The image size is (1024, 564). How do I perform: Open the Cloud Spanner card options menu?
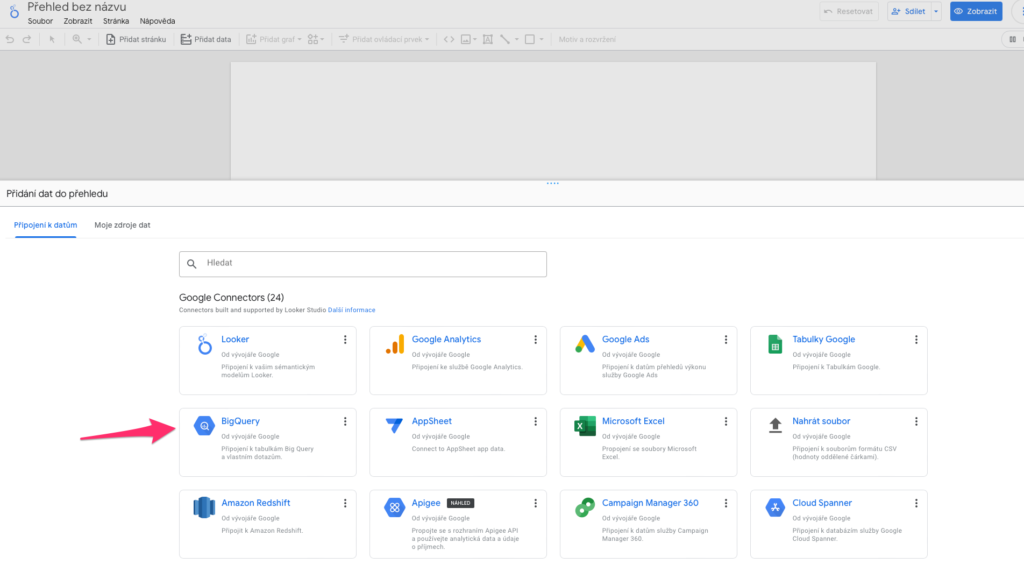(x=916, y=504)
